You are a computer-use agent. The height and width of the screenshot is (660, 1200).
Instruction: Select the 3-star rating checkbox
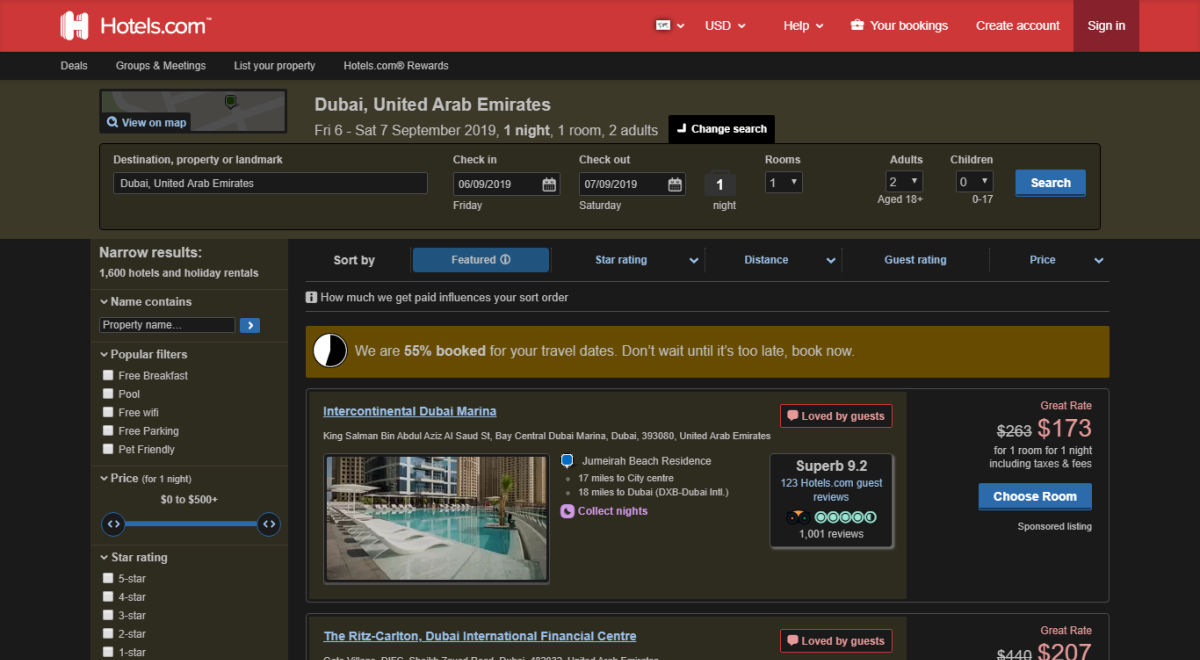pyautogui.click(x=108, y=615)
